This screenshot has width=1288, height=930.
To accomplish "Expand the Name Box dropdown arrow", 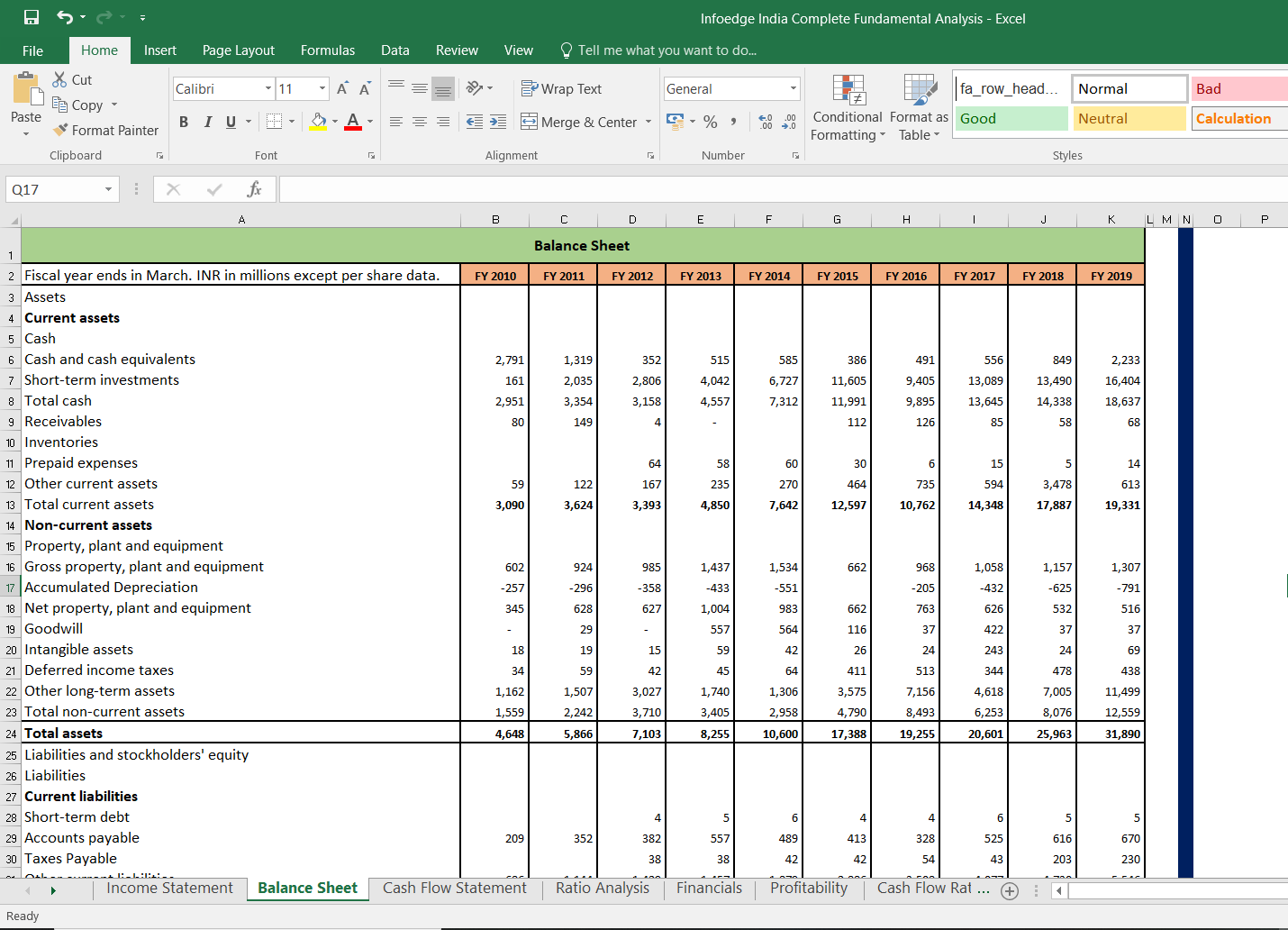I will click(x=108, y=189).
